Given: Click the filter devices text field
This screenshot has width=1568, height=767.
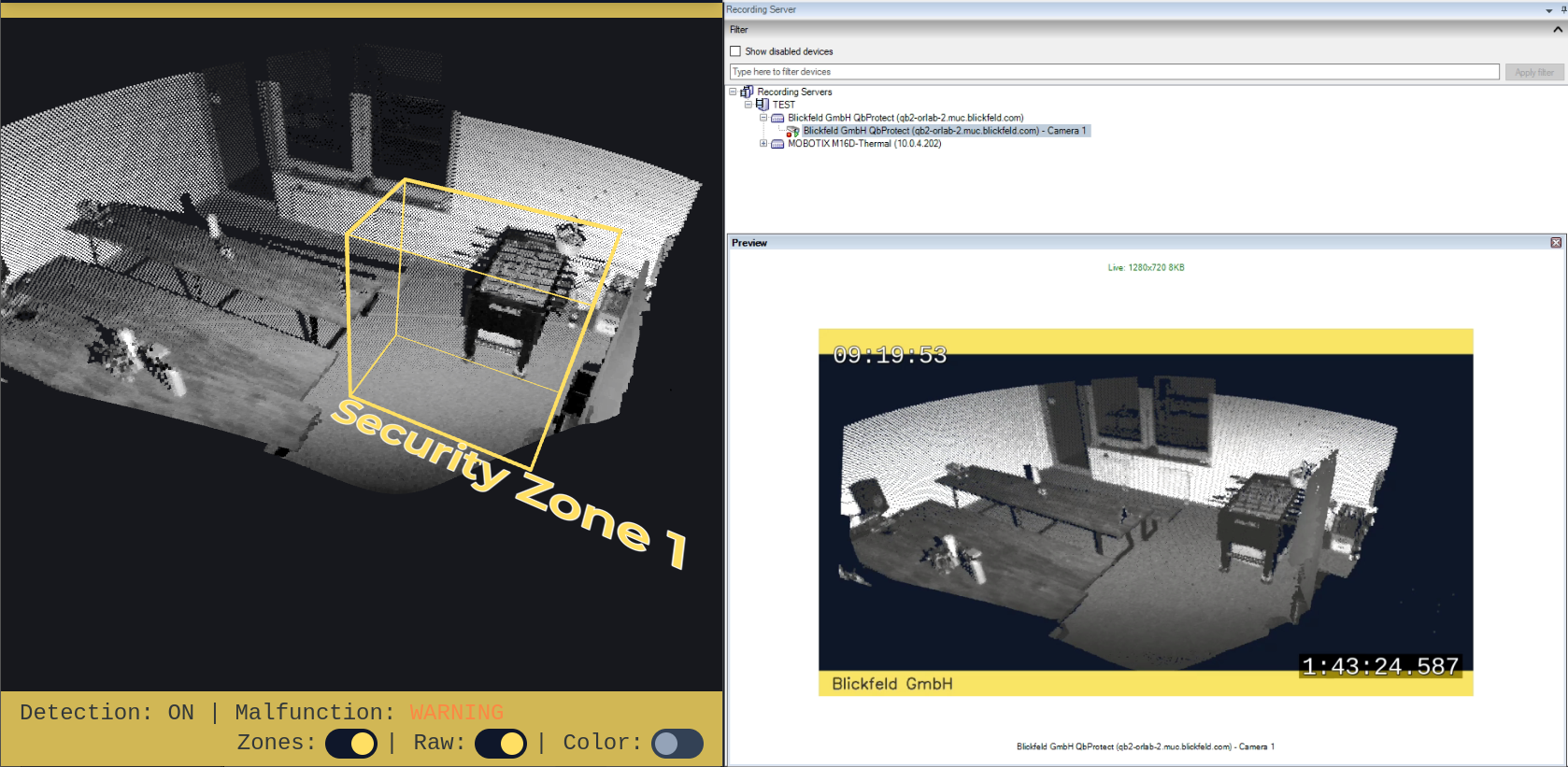Looking at the screenshot, I should 1114,72.
